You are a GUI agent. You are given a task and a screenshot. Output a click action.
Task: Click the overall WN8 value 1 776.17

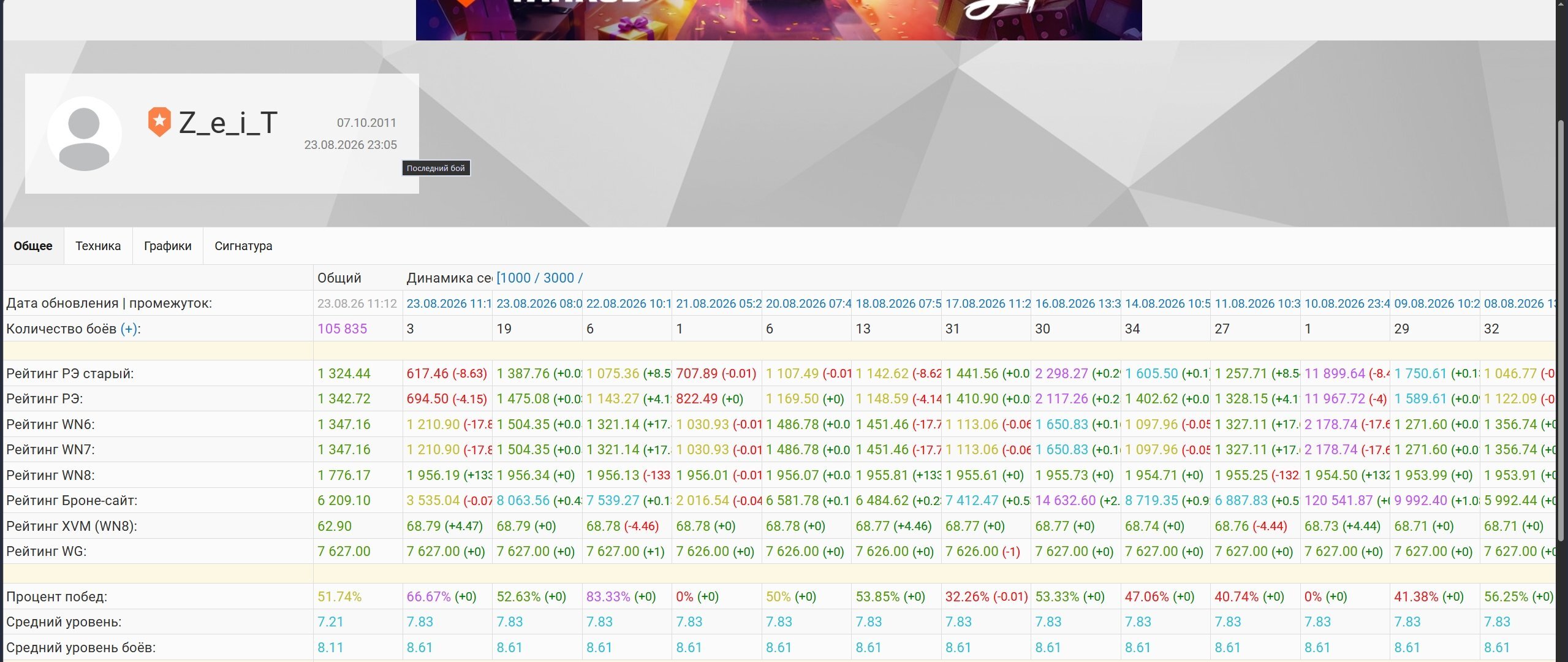point(344,475)
